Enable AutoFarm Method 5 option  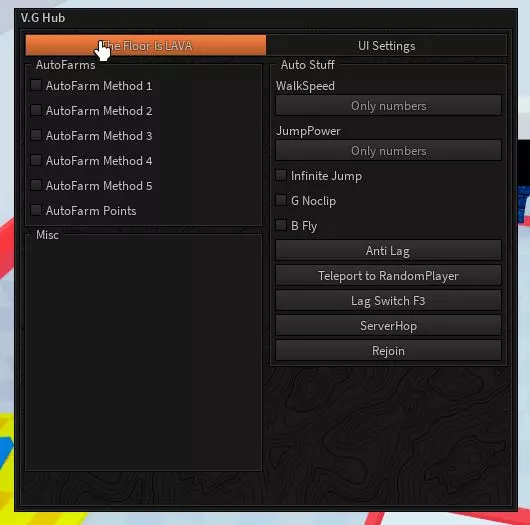coord(36,185)
